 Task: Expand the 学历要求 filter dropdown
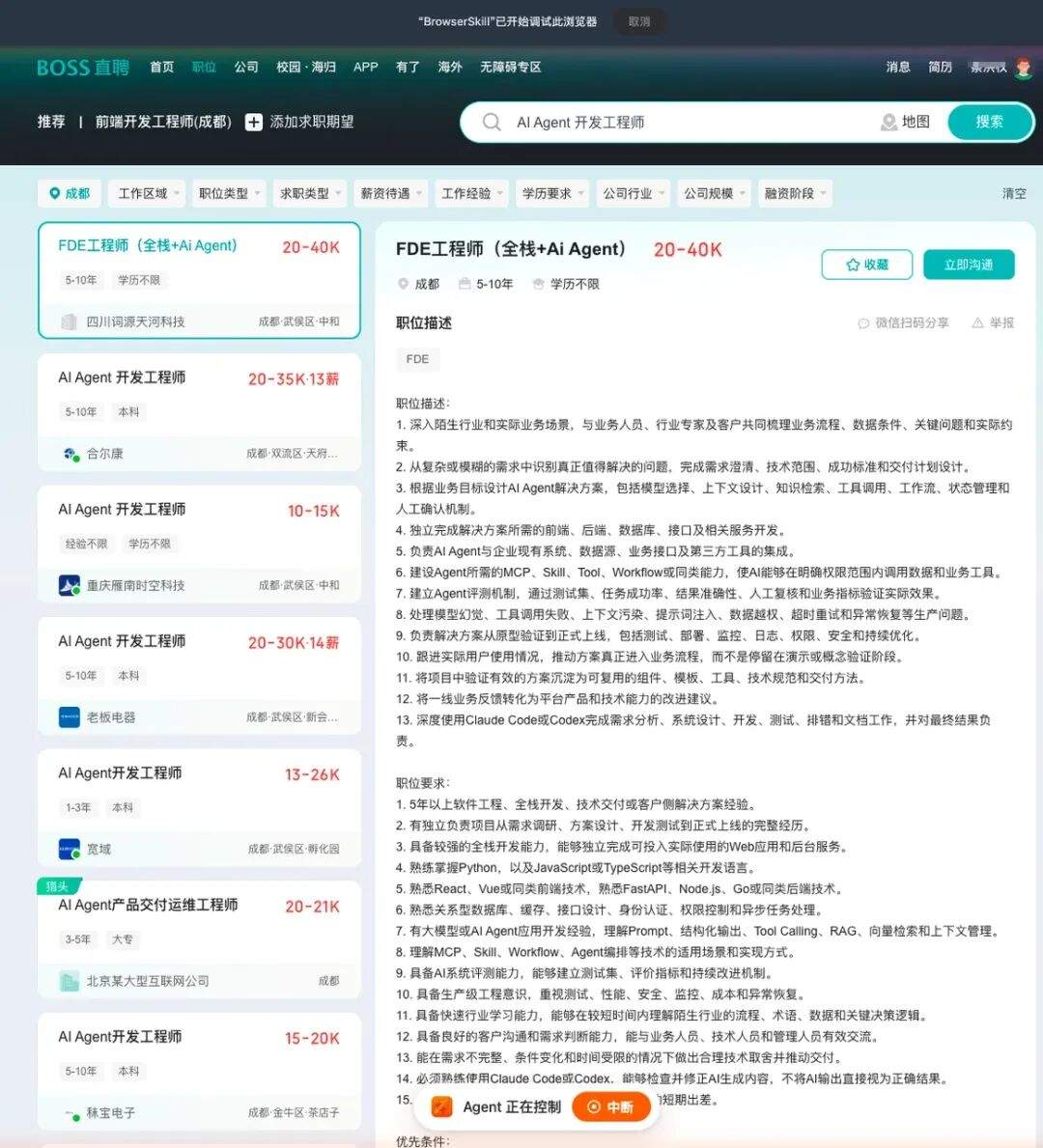pyautogui.click(x=551, y=193)
